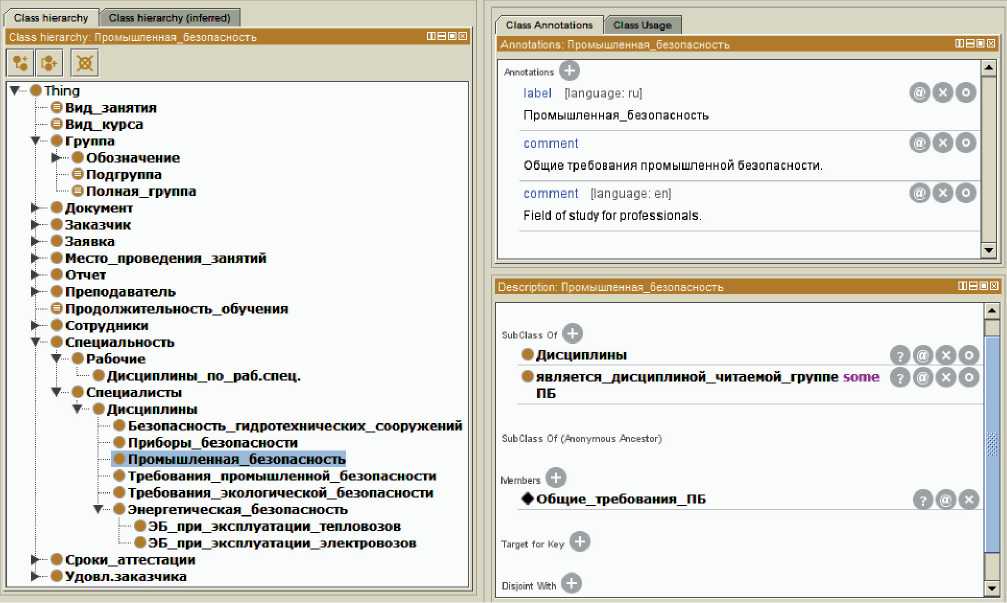Click the add sibling class toolbar icon
Screen dimensions: 1007x603
(50, 62)
